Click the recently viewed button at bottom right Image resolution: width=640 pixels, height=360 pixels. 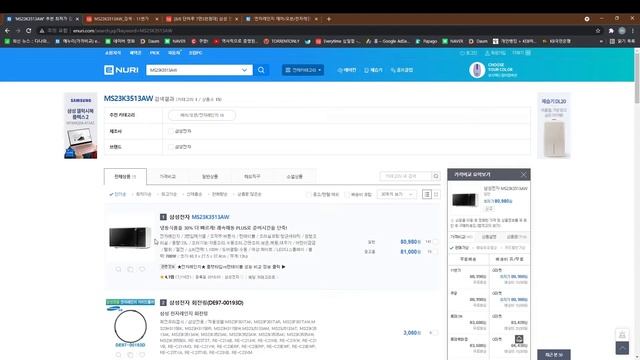click(x=554, y=355)
